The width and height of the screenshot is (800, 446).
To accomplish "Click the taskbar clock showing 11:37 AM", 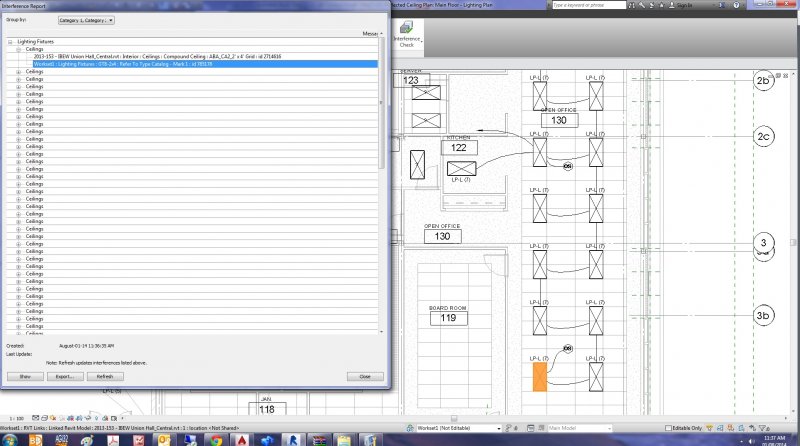I will pos(774,438).
